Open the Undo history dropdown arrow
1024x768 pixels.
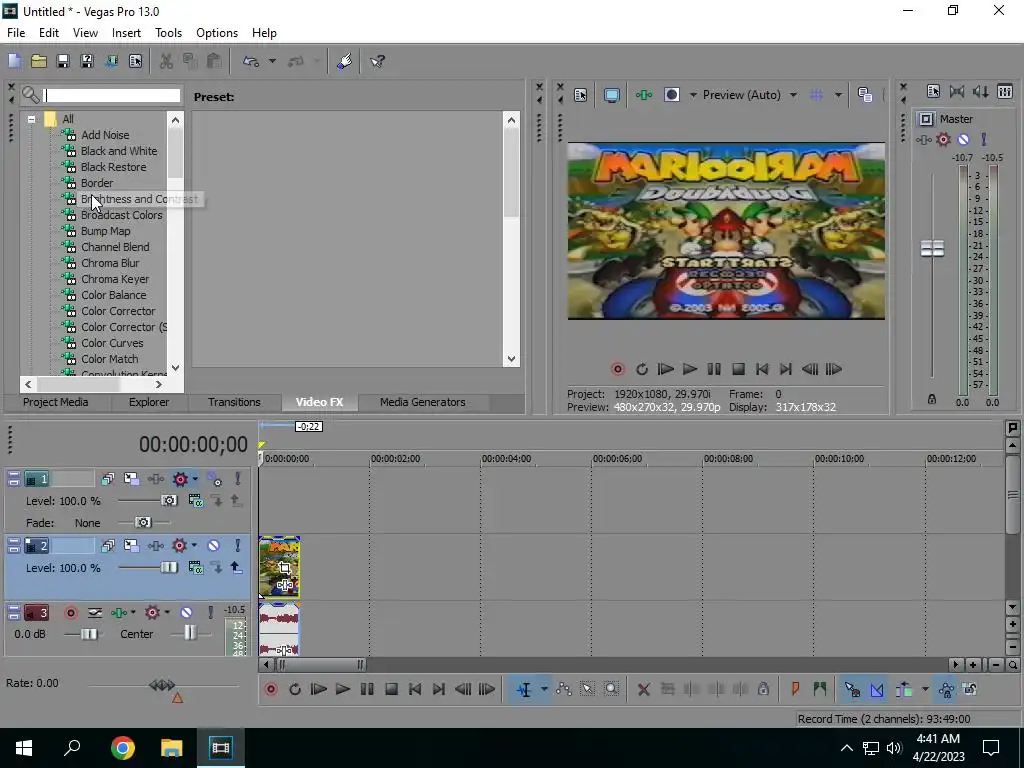272,61
